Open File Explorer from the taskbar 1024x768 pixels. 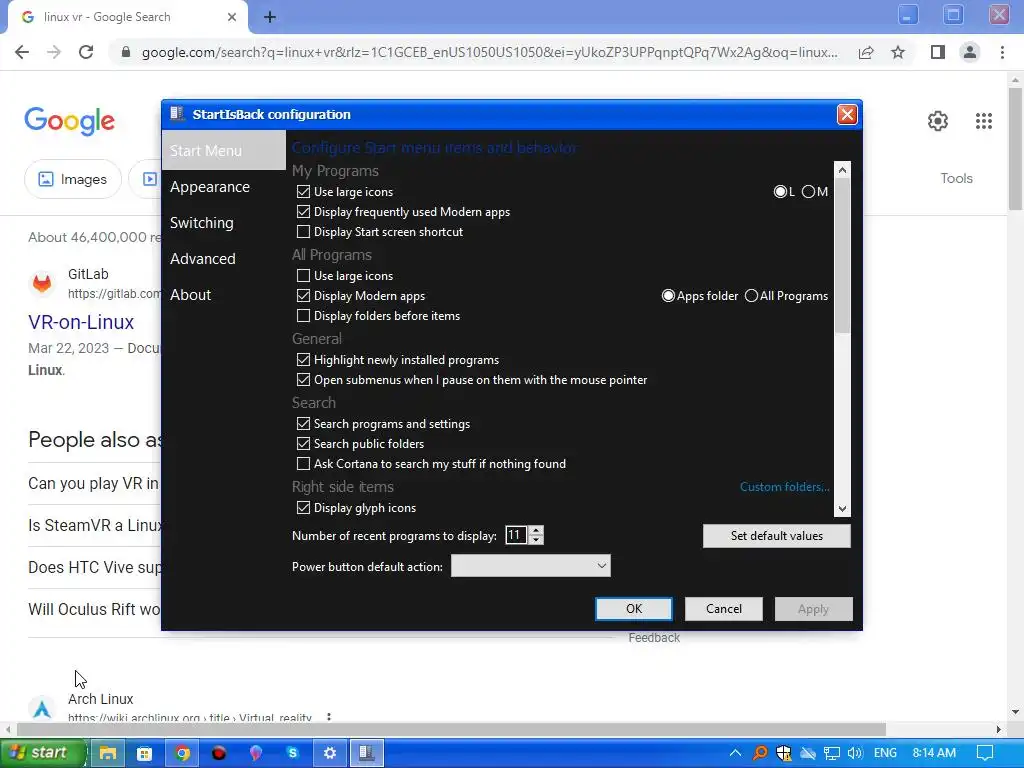click(x=108, y=753)
